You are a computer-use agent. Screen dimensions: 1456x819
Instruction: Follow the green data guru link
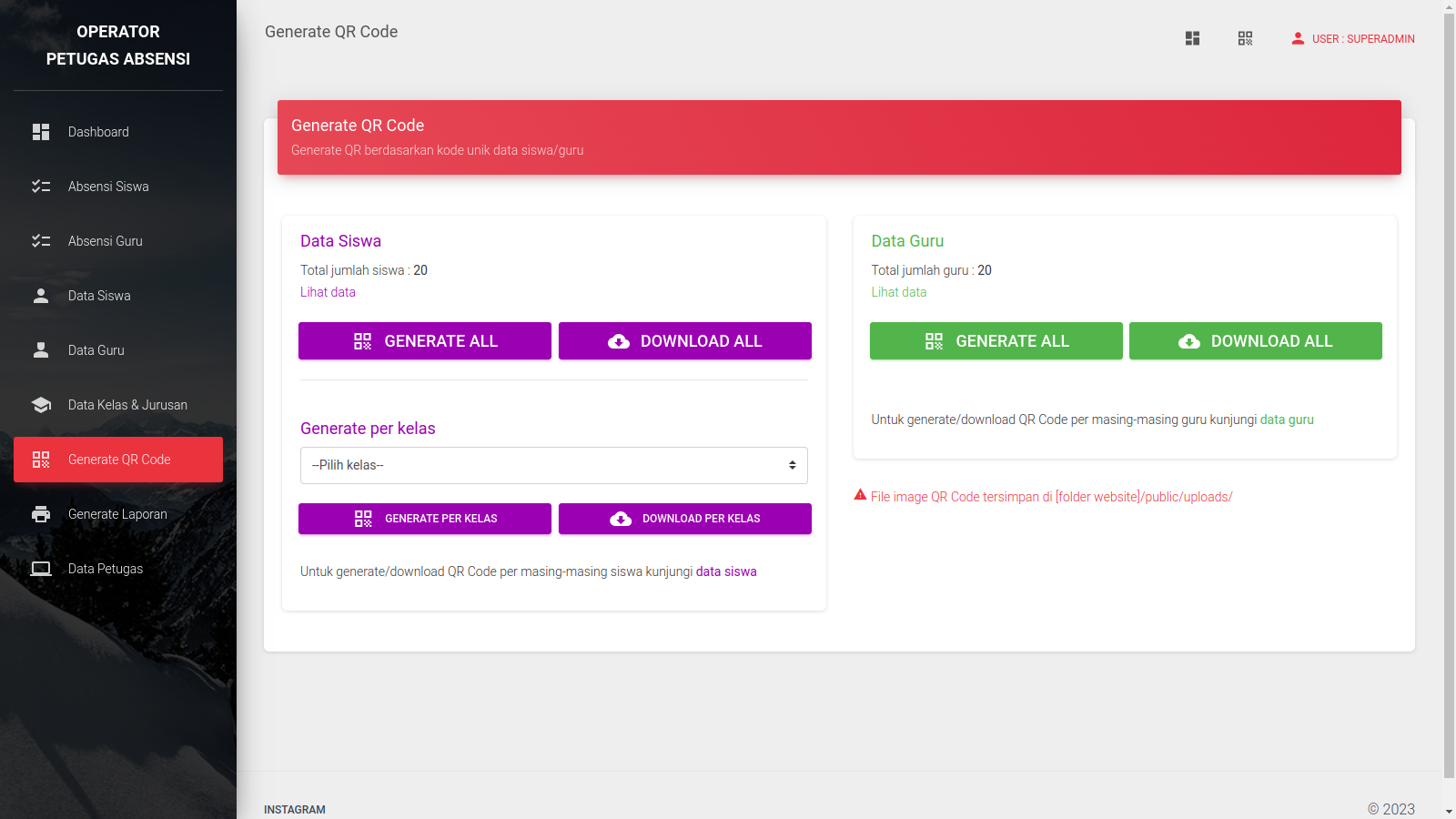coord(1287,420)
